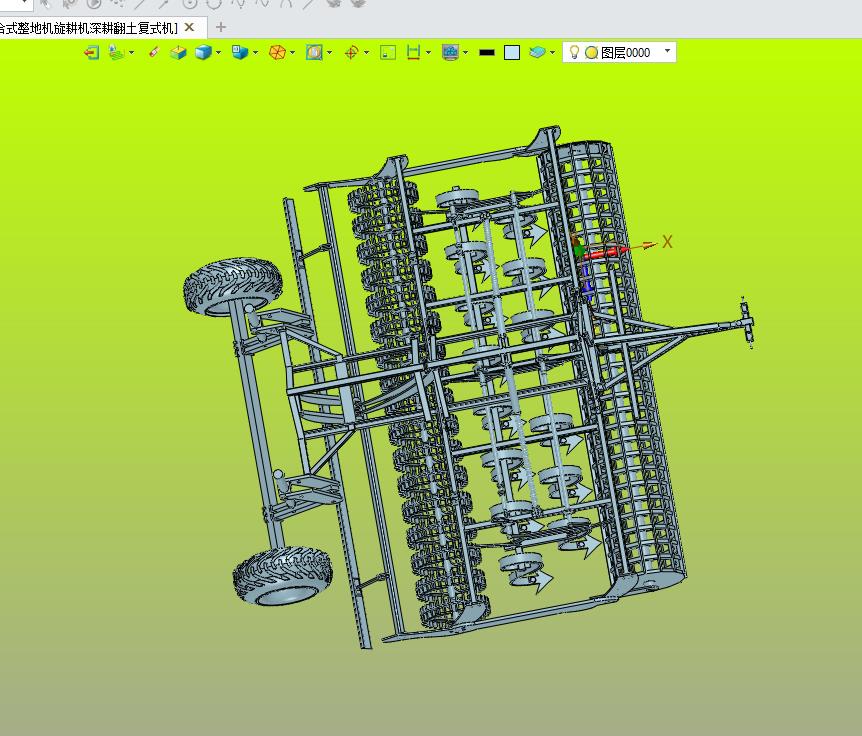
Task: Click the blue axis handle of triad
Action: coord(587,282)
